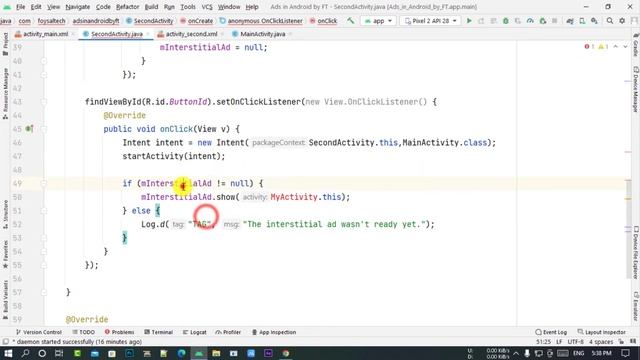Image resolution: width=640 pixels, height=360 pixels.
Task: Open Resource Manager side panel
Action: [x=5, y=94]
